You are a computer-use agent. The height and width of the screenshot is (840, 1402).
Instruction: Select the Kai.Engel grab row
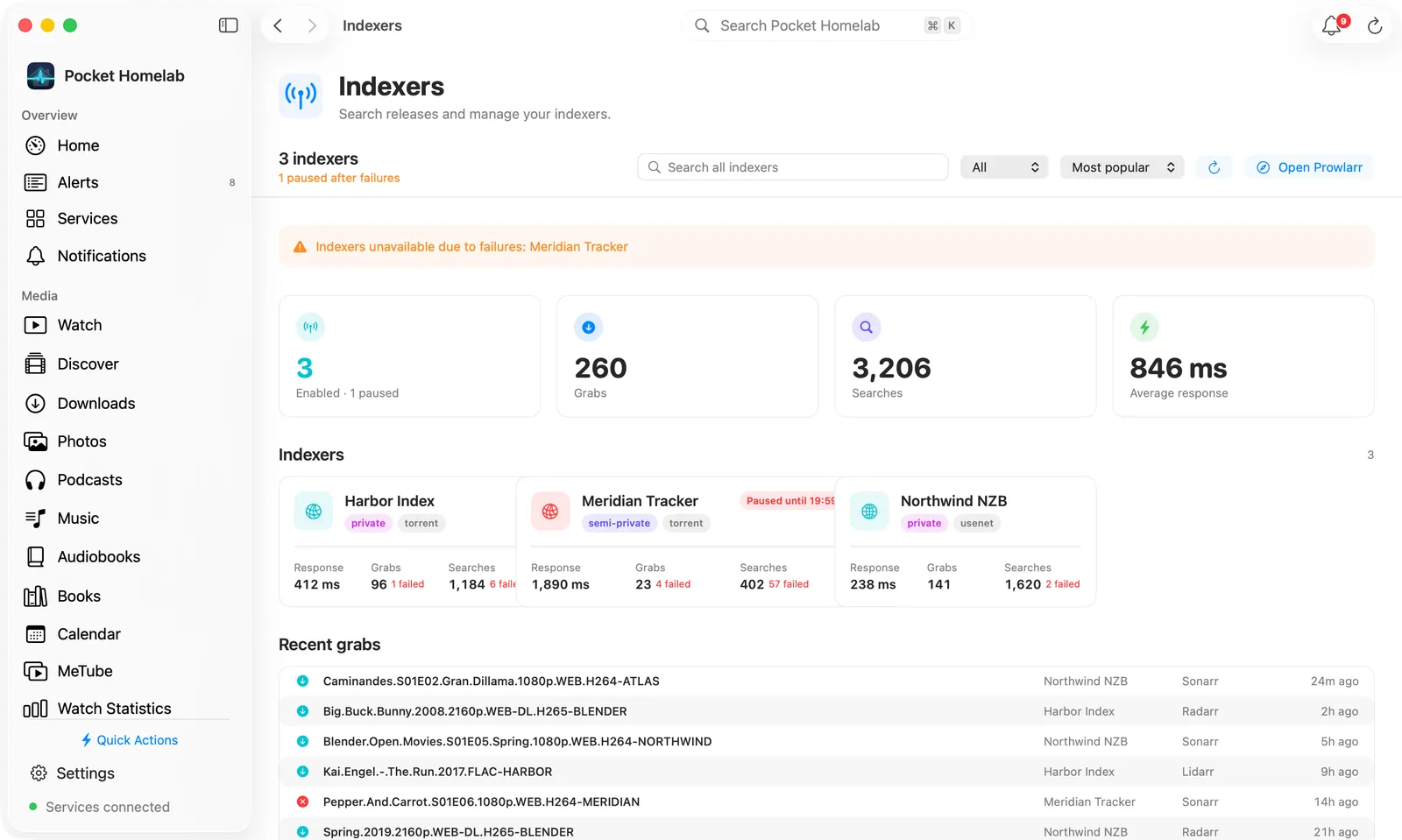826,772
